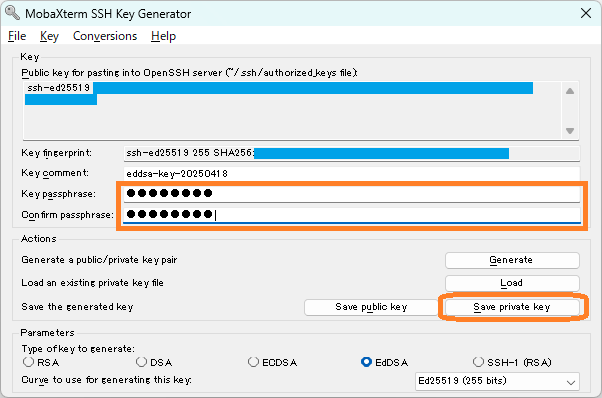Click the "Generate a public/private key pair" label

(99, 260)
